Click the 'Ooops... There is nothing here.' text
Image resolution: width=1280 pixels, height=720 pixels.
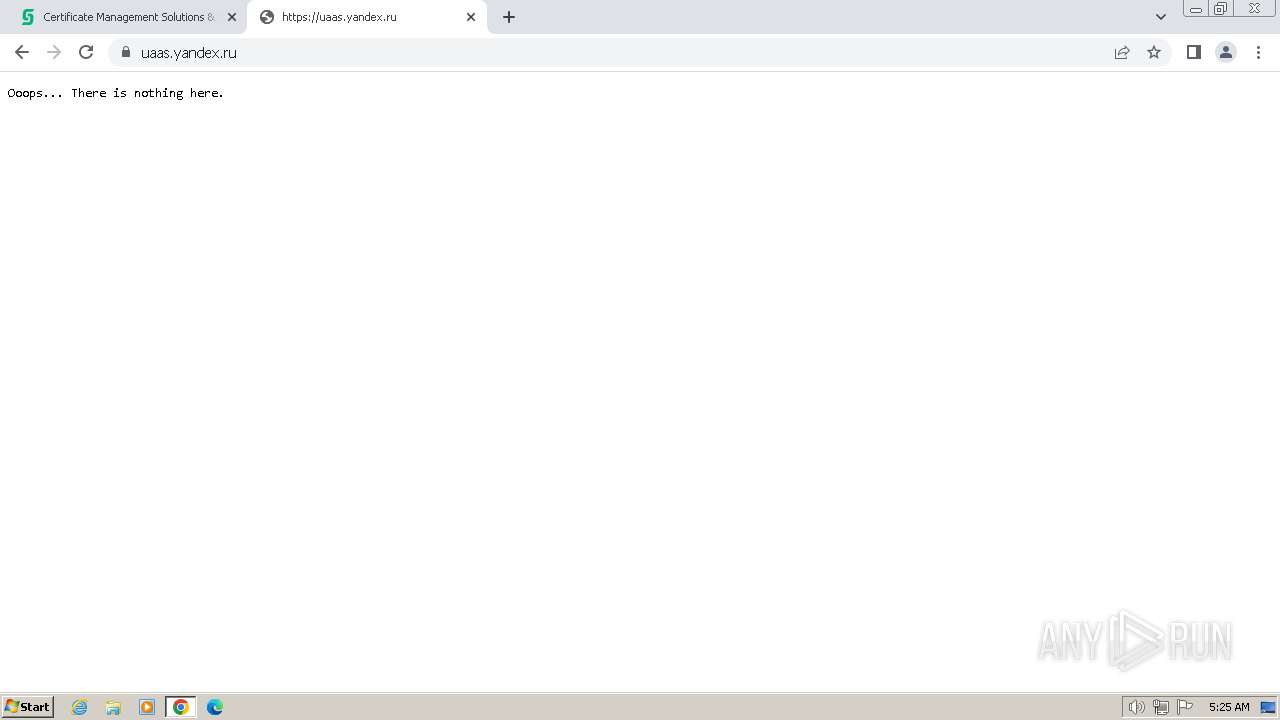tap(116, 93)
